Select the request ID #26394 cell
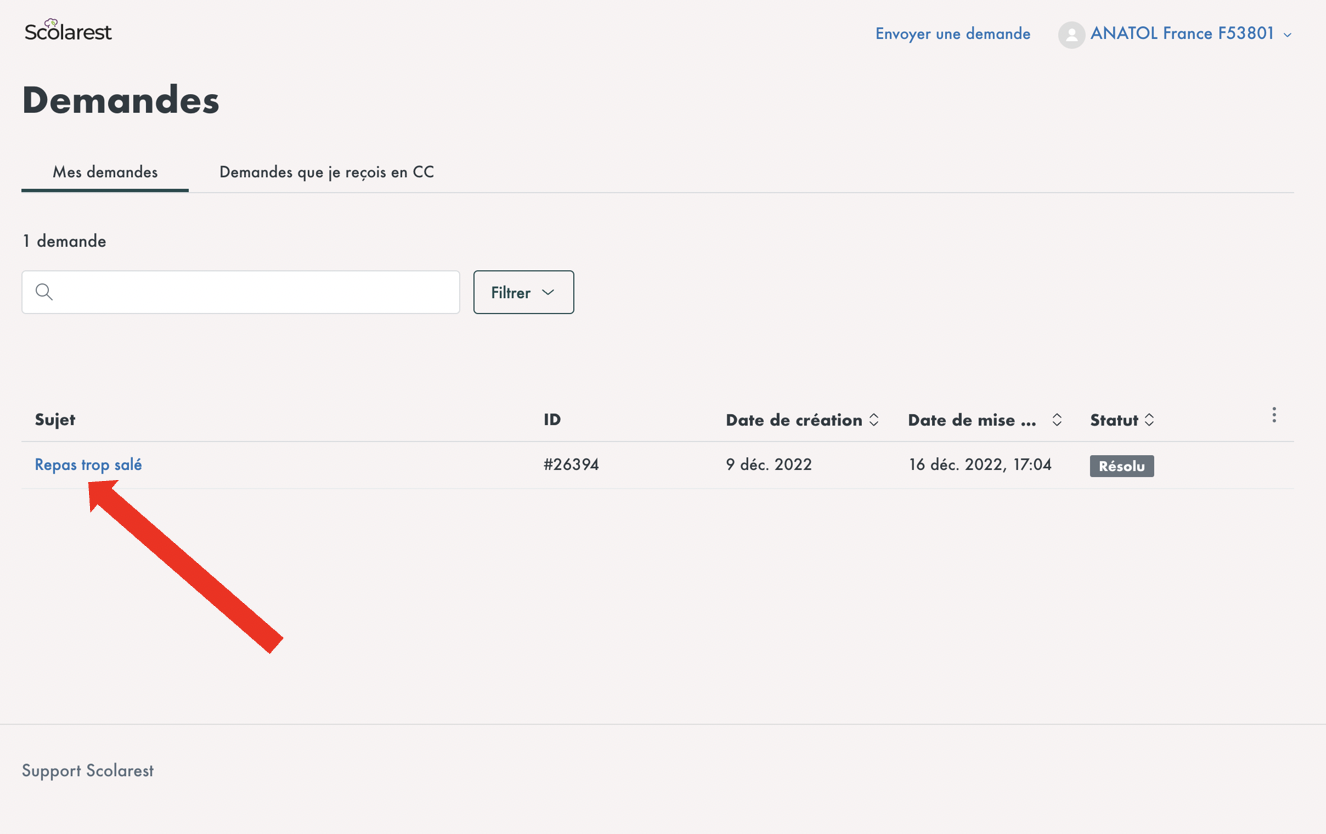 pos(571,465)
